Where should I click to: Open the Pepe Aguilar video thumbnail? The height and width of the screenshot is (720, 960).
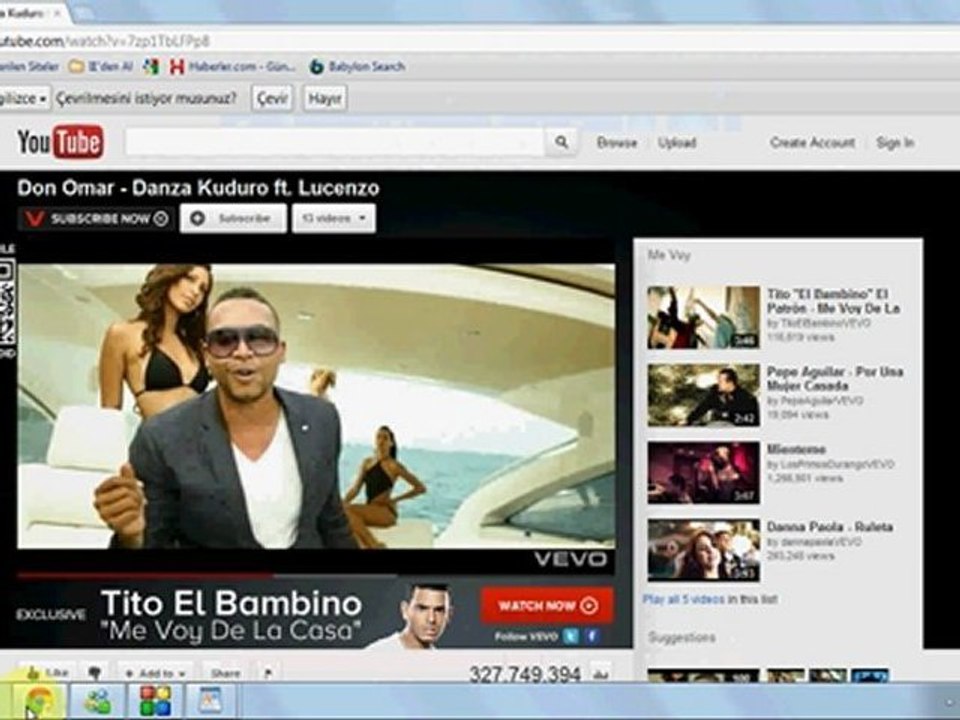pos(703,395)
